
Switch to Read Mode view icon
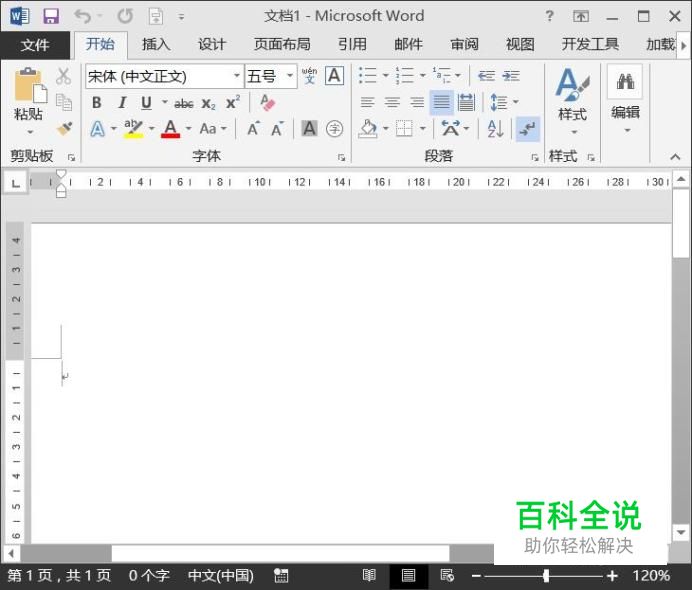point(369,575)
